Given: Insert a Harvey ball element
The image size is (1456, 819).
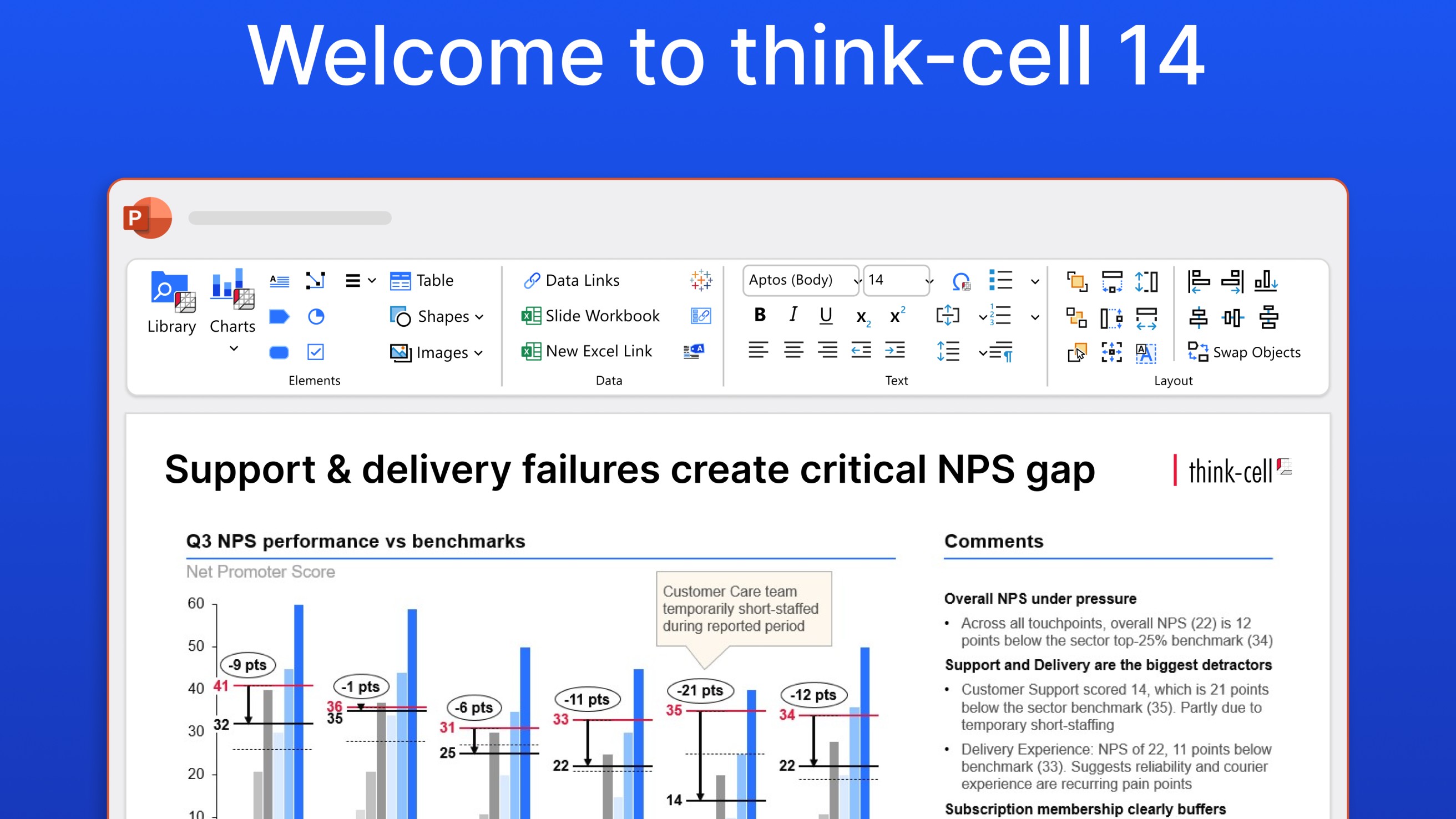Looking at the screenshot, I should click(316, 316).
